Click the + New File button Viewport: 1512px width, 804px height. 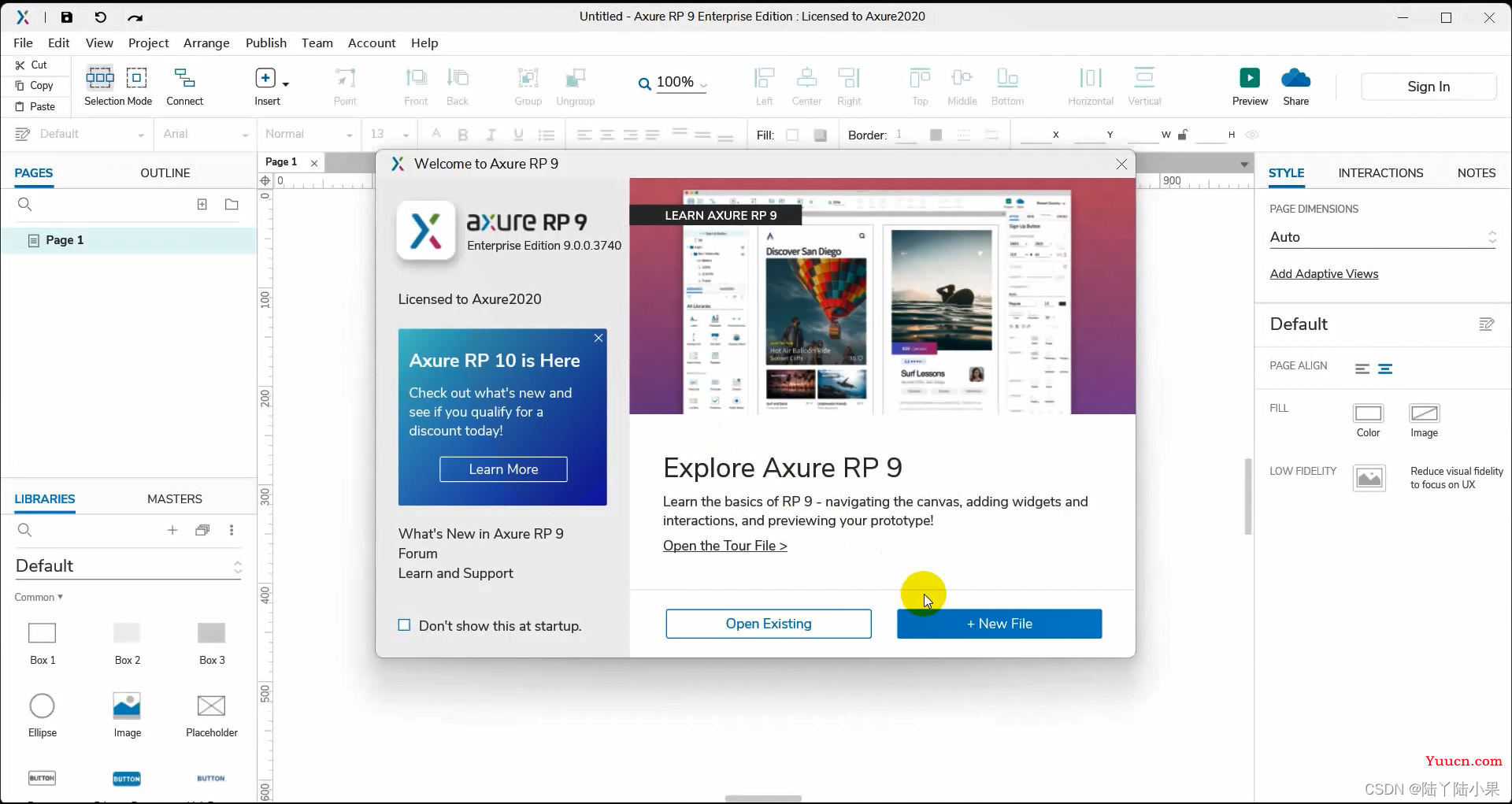point(999,624)
